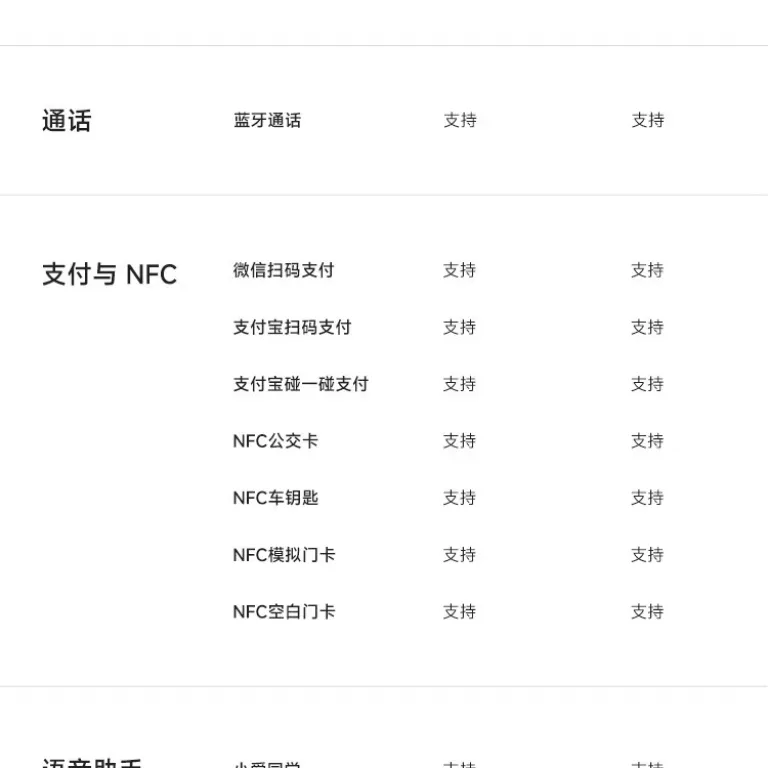Viewport: 768px width, 768px height.
Task: Select the 通话 section heading
Action: point(67,120)
